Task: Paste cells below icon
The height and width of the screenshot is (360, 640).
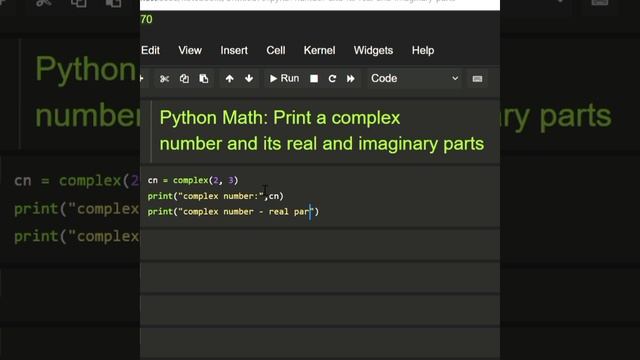Action: 204,79
